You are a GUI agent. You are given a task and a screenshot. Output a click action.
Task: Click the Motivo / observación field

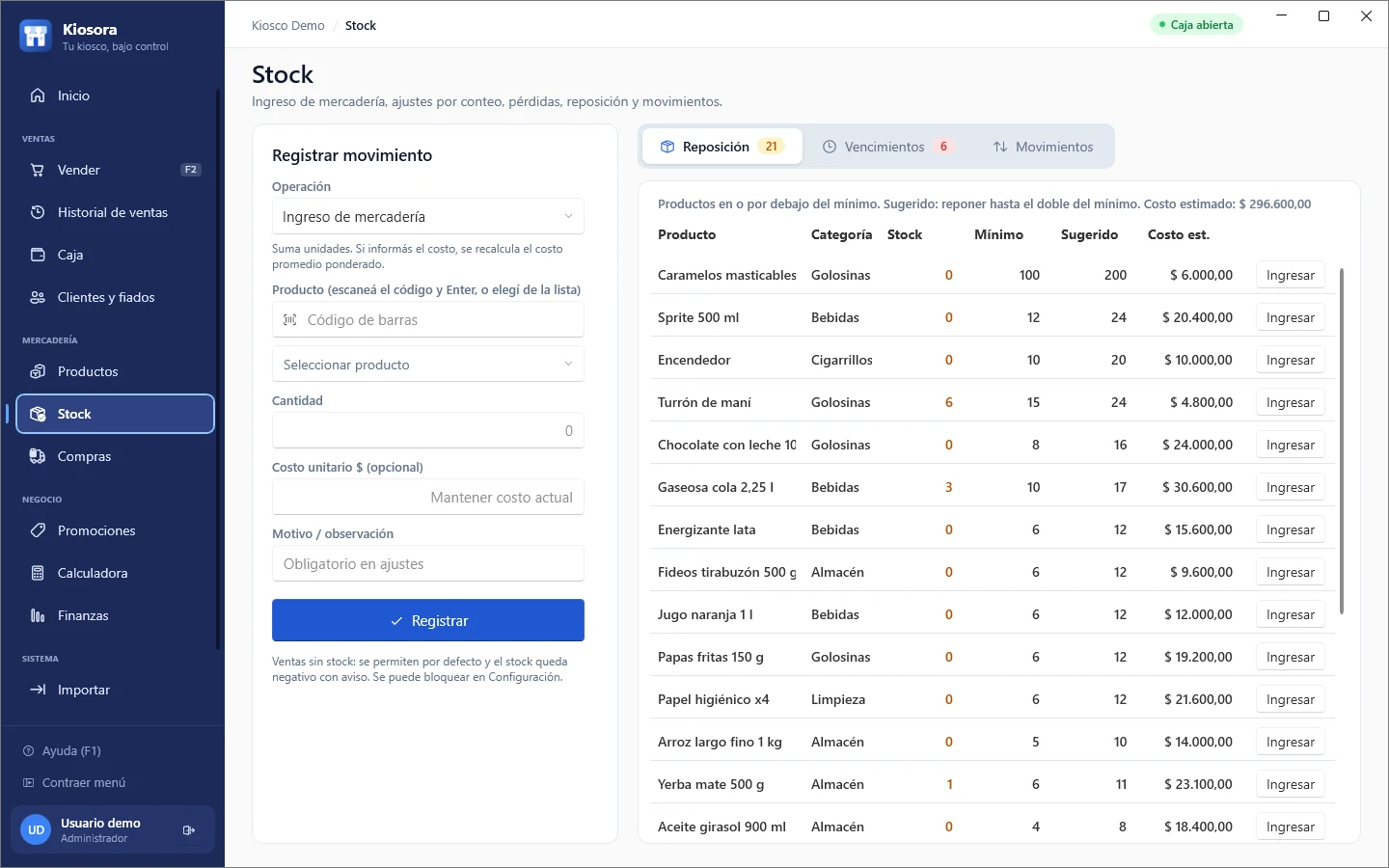pos(428,563)
